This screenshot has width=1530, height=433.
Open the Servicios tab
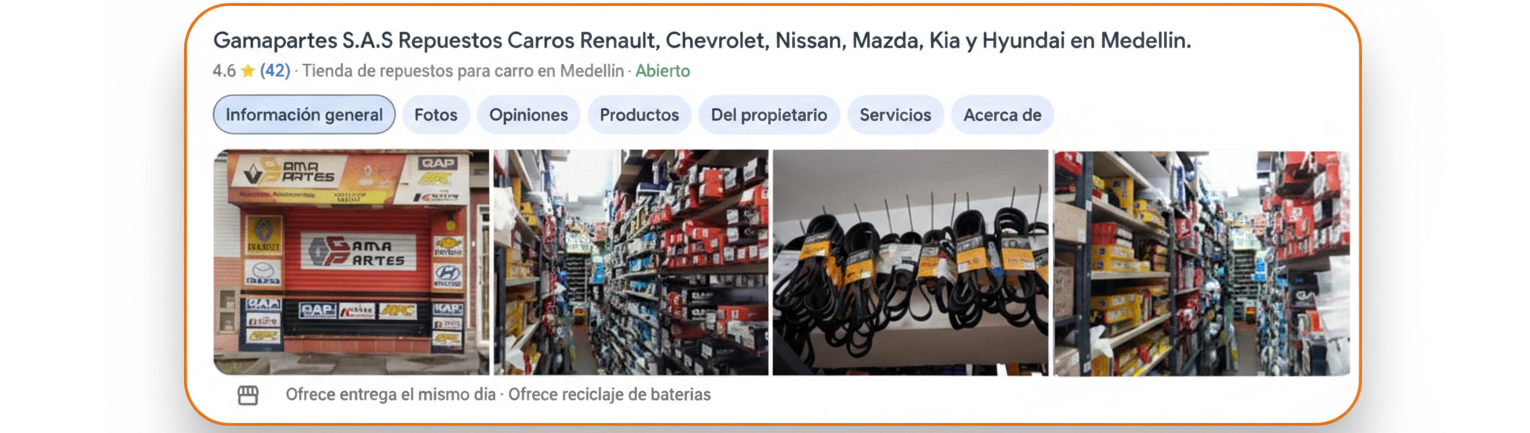point(896,115)
